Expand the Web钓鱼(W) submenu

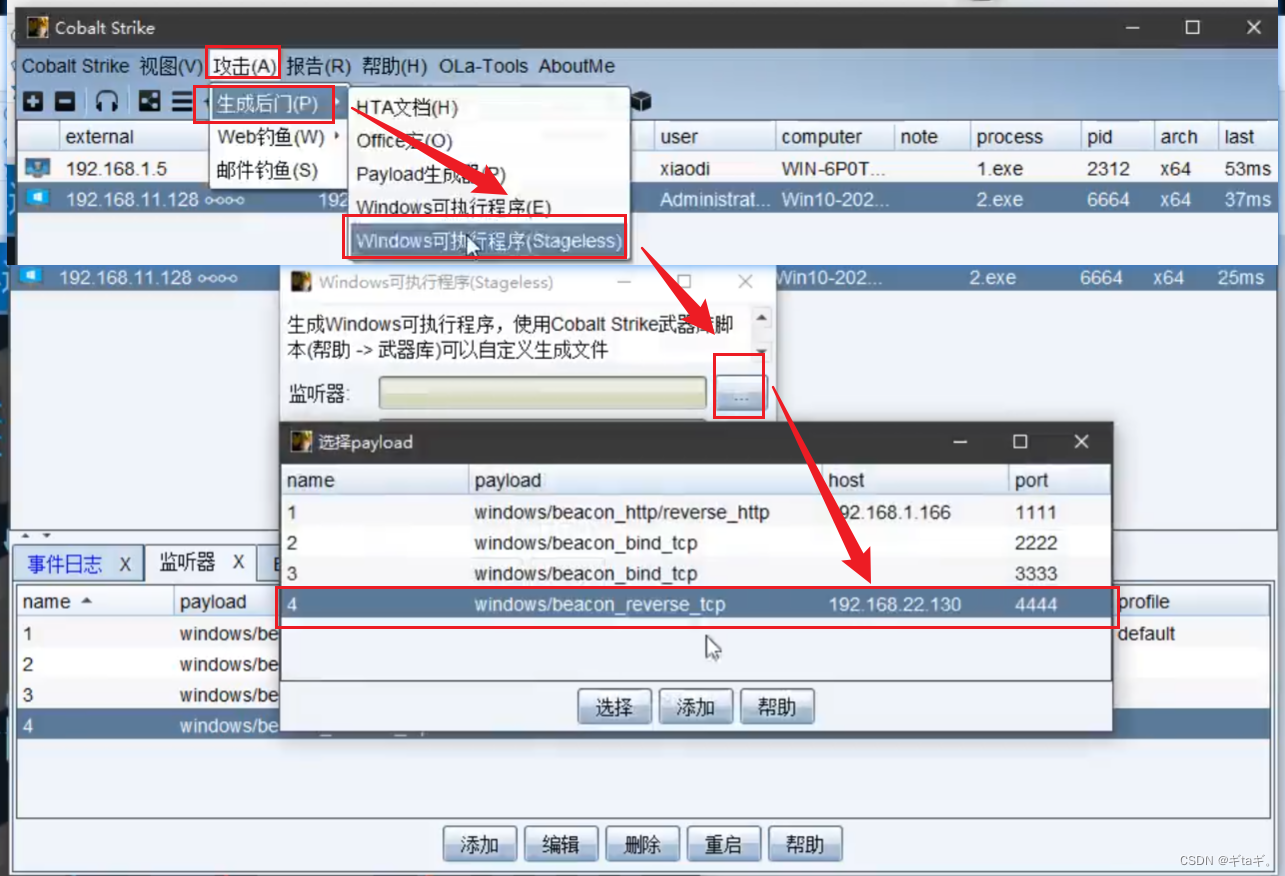click(279, 136)
